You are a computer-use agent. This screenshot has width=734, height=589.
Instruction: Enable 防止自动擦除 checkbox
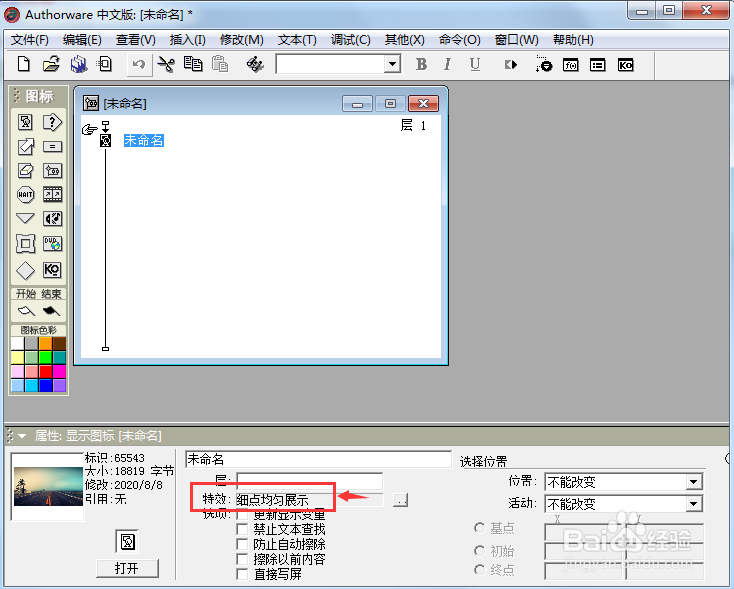[242, 544]
